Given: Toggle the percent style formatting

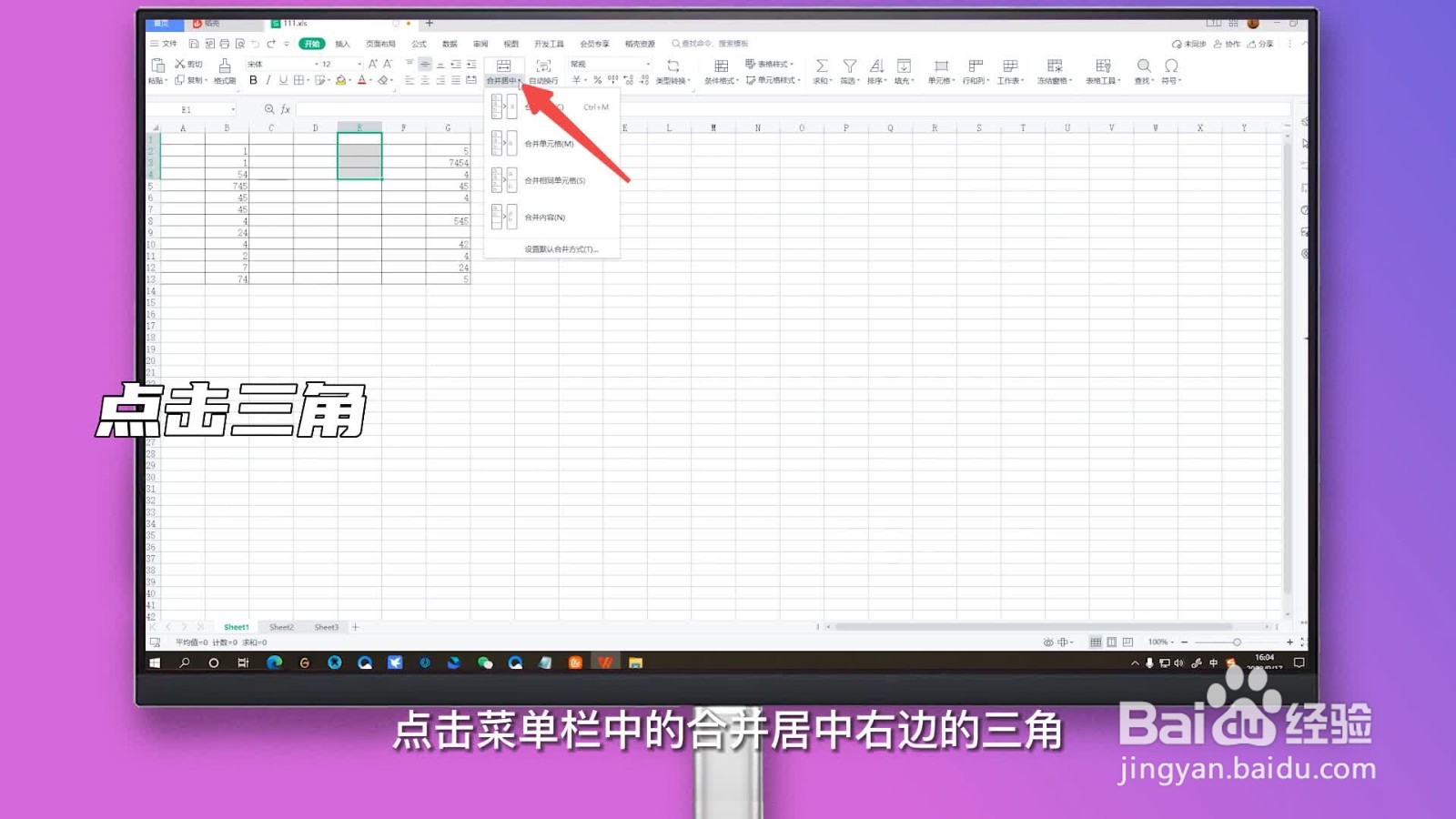Looking at the screenshot, I should (597, 79).
